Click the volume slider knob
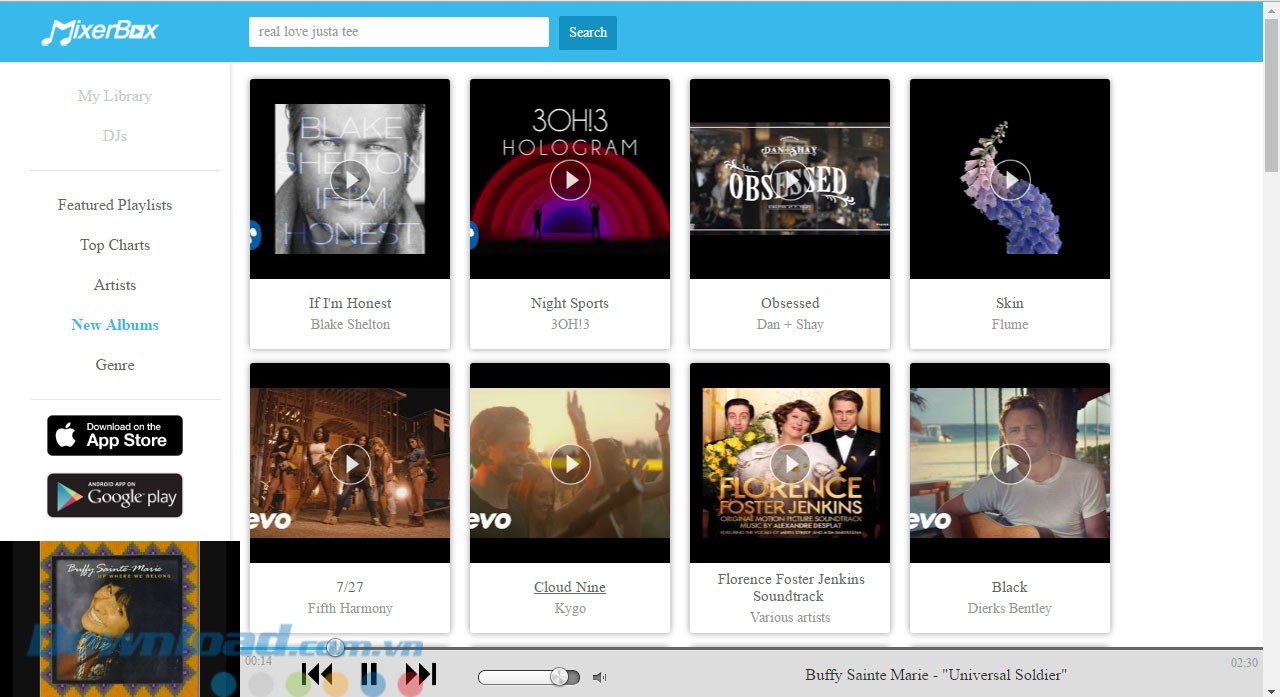1280x697 pixels. point(559,677)
